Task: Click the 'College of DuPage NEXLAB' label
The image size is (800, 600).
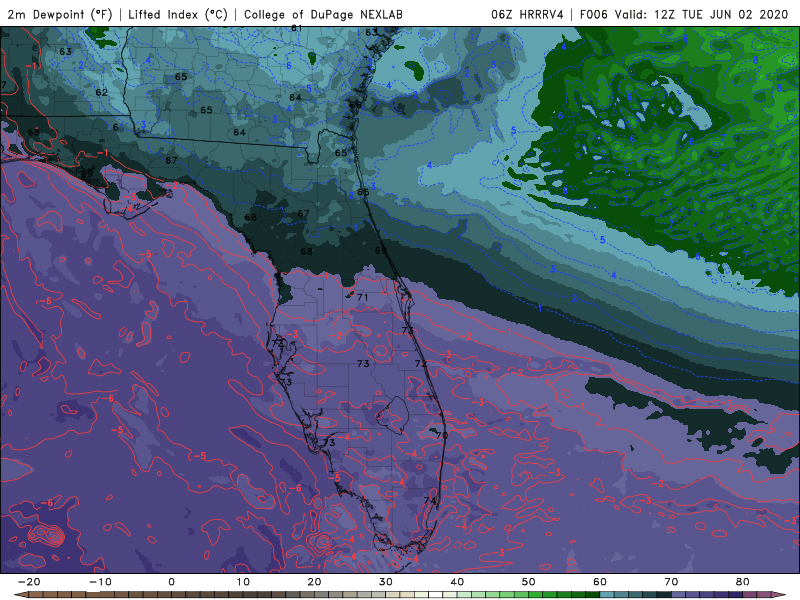Action: click(x=323, y=14)
